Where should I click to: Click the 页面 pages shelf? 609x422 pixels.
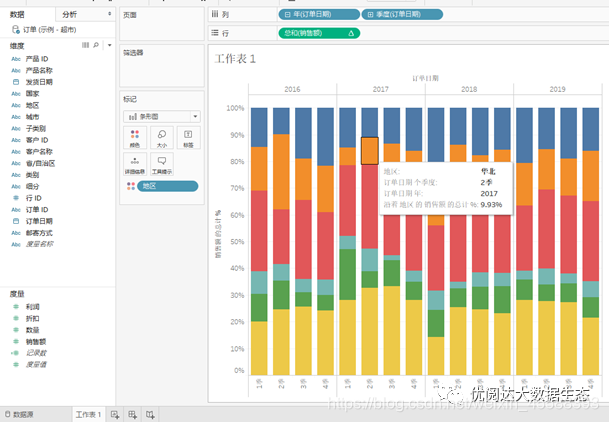pos(162,24)
